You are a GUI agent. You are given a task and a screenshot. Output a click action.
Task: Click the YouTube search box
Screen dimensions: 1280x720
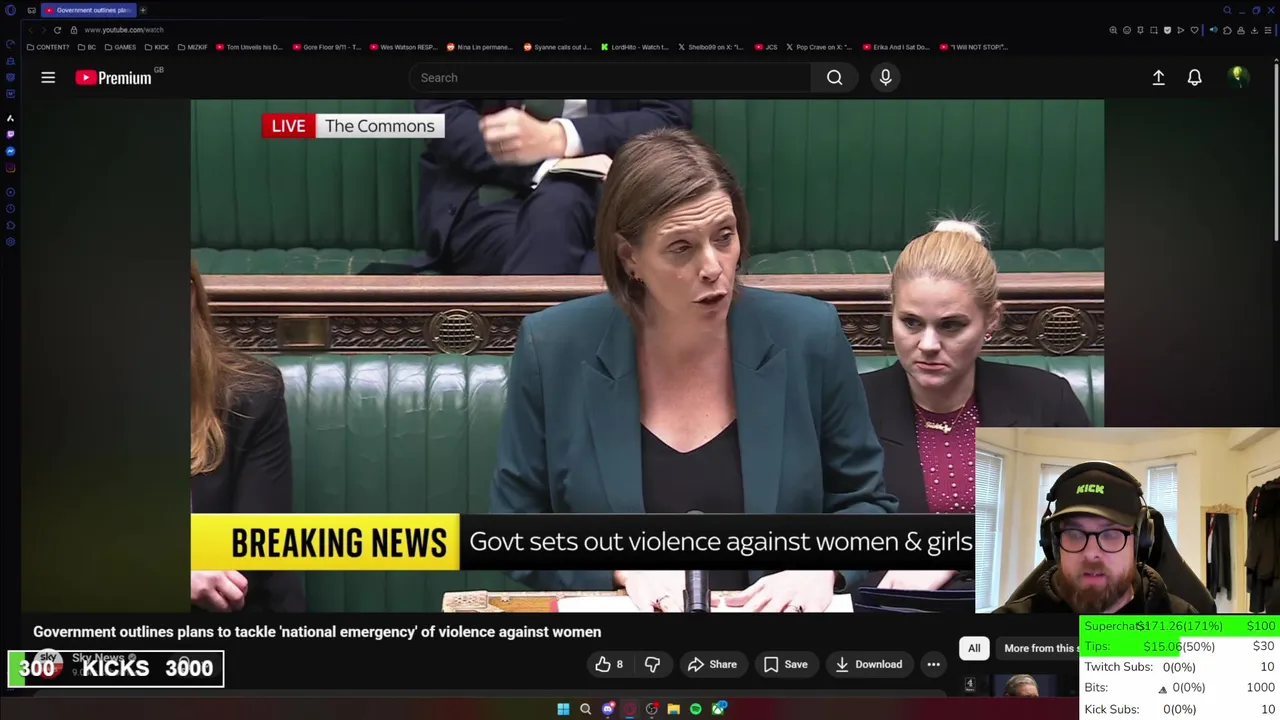[x=610, y=77]
